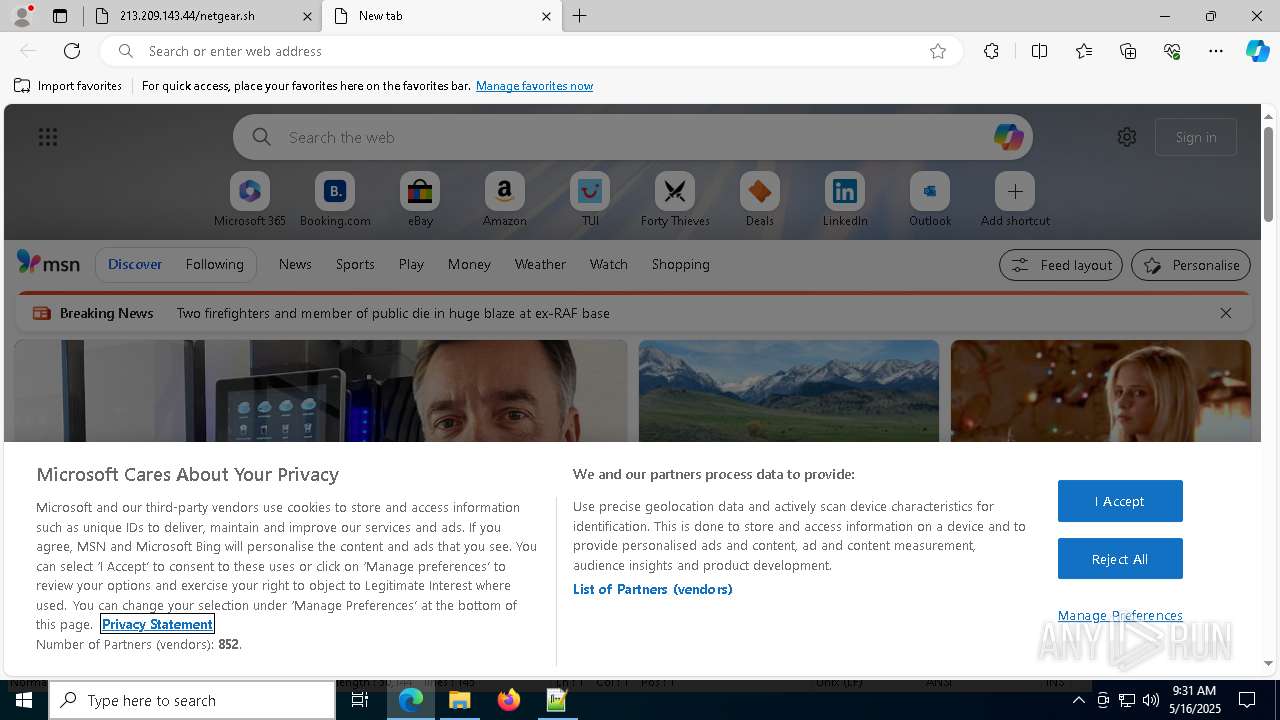Open the Booking.com shortcut
This screenshot has height=720, width=1280.
[335, 199]
